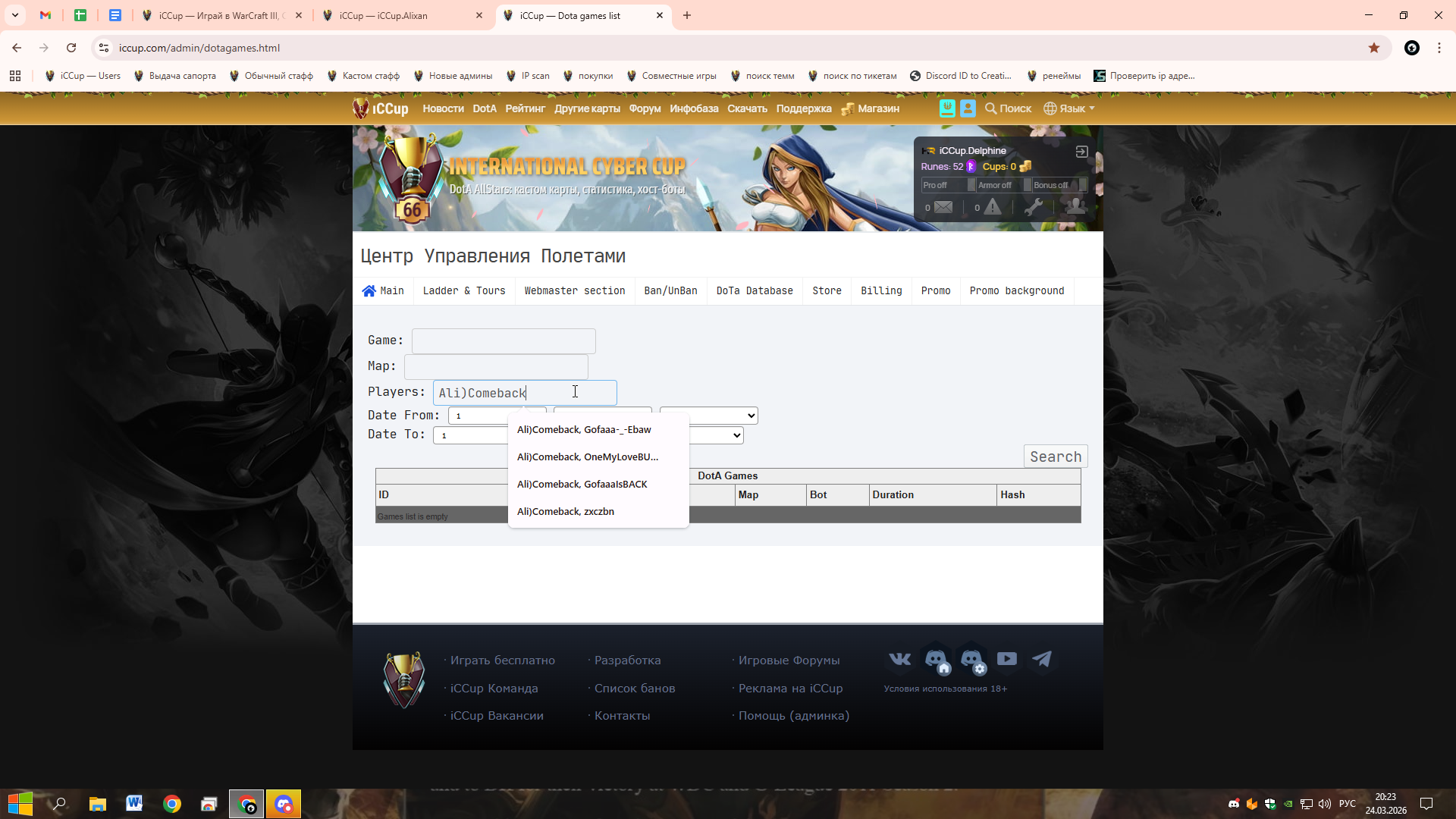Open the YouTube icon in footer

(1006, 659)
